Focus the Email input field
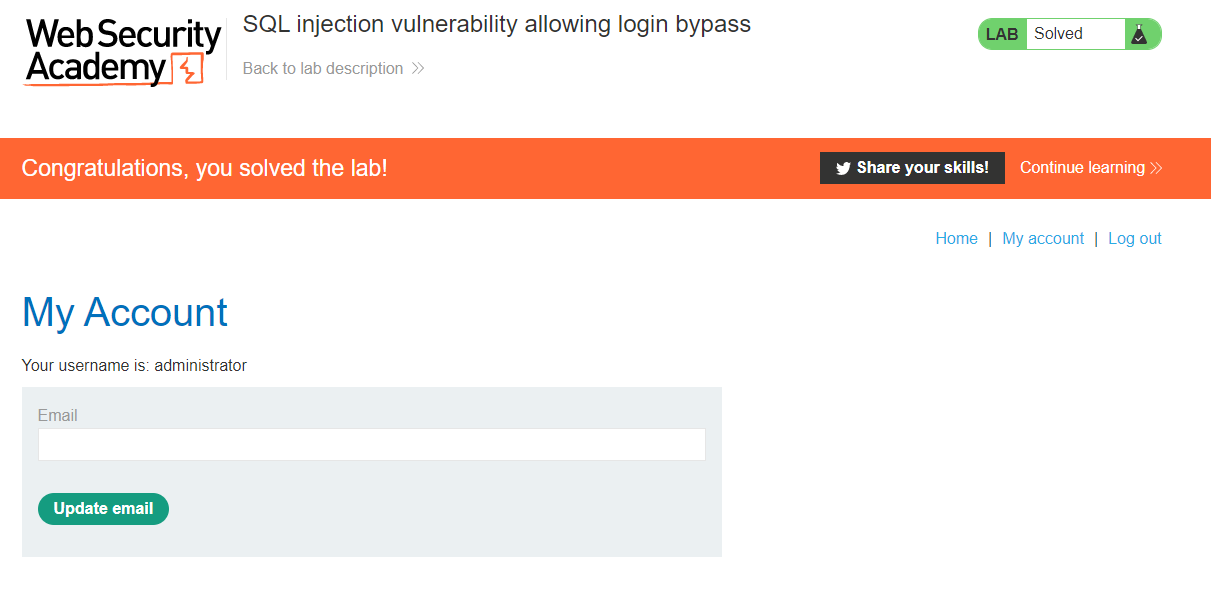Image resolution: width=1211 pixels, height=592 pixels. coord(372,445)
